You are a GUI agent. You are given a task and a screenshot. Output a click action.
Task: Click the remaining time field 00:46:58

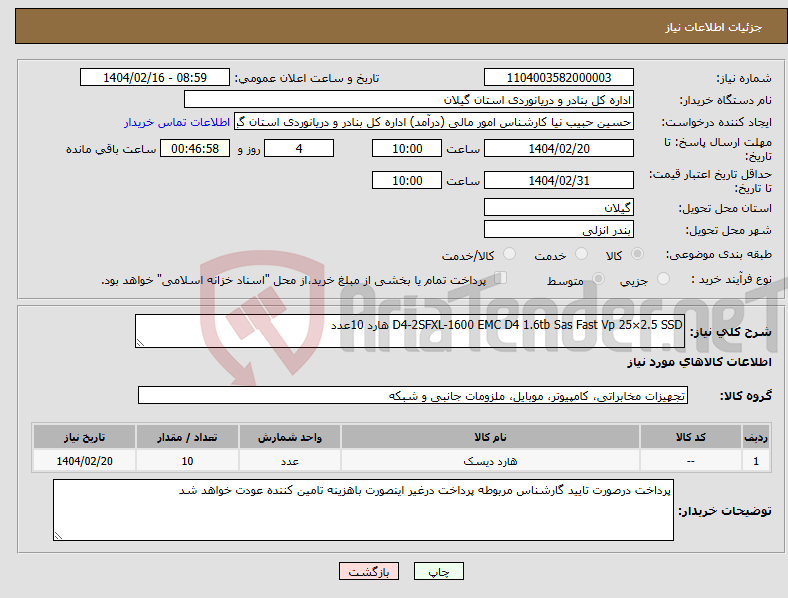[x=194, y=148]
